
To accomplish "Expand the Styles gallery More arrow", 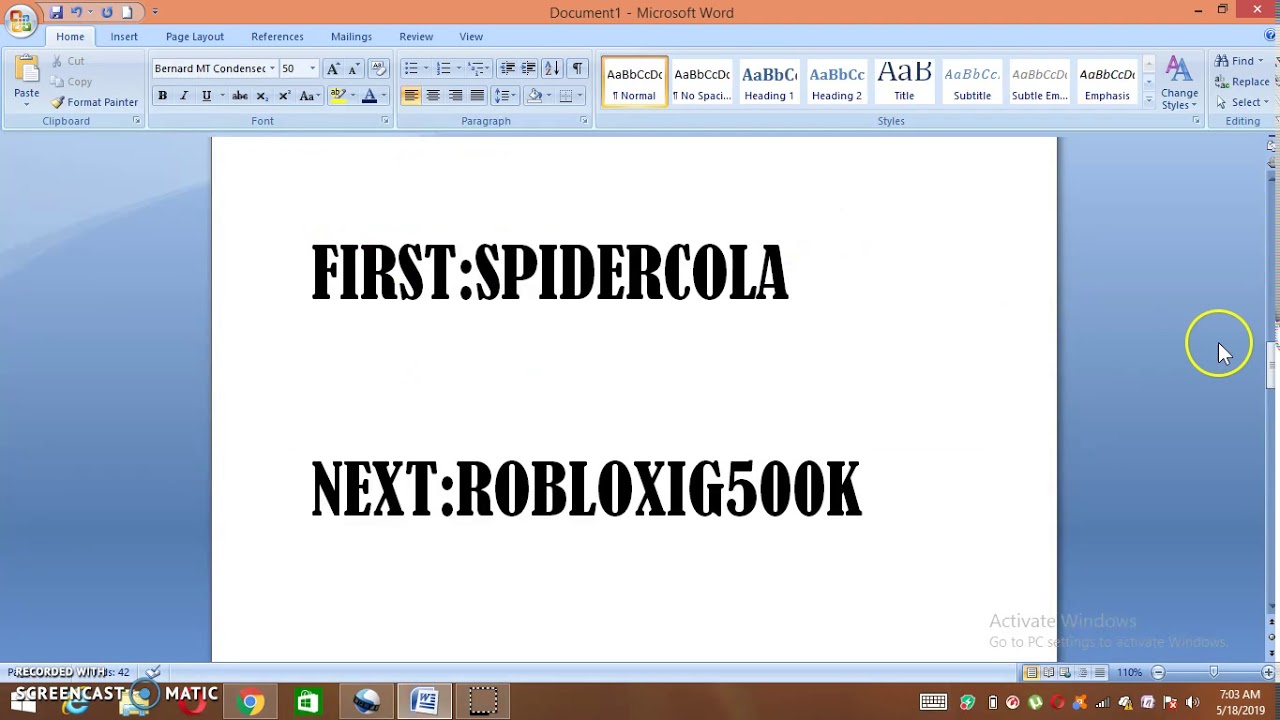I will tap(1148, 100).
